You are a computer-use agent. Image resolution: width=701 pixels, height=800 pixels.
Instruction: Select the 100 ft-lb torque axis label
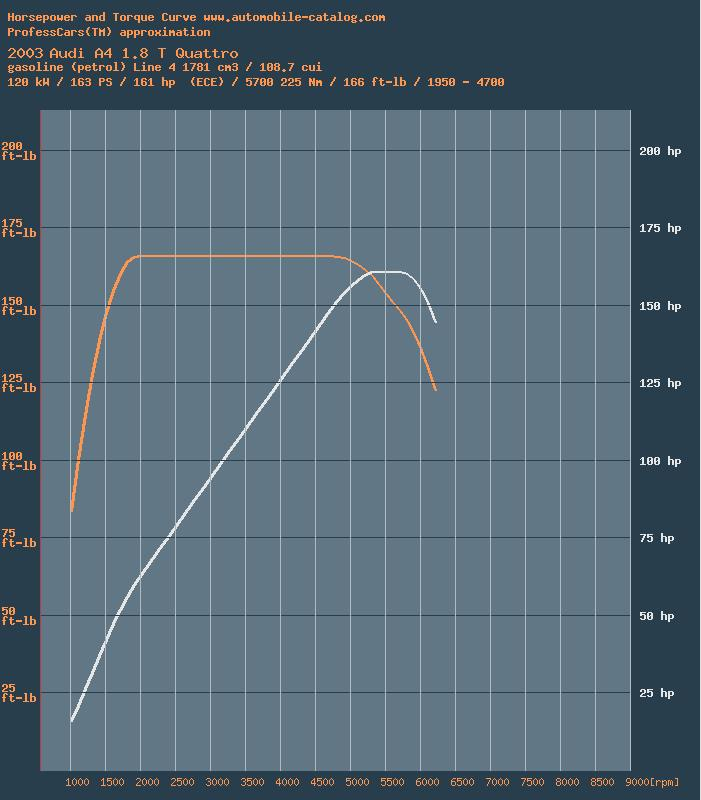tap(19, 461)
